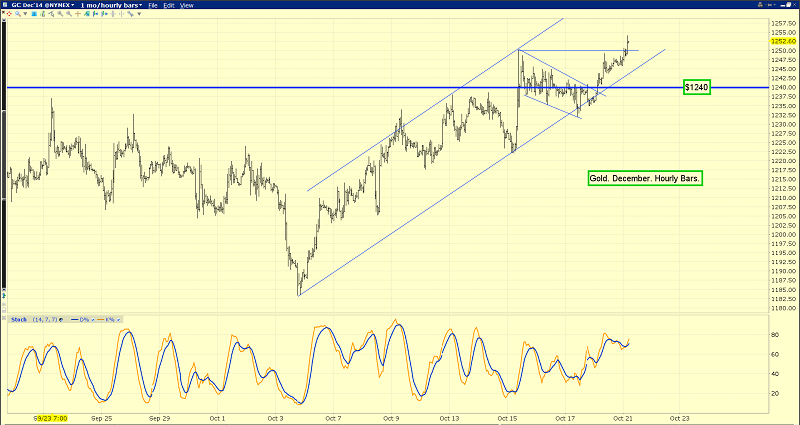This screenshot has width=800, height=425.
Task: Select the Gold. December. Hourly Bars. label
Action: pos(644,178)
